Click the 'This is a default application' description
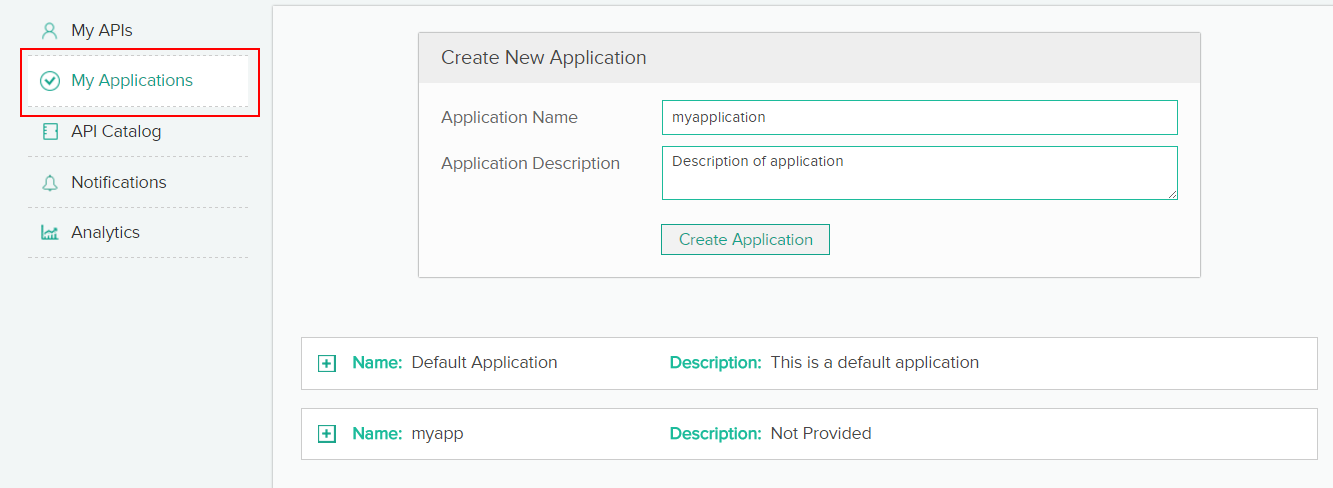1333x488 pixels. pos(874,363)
